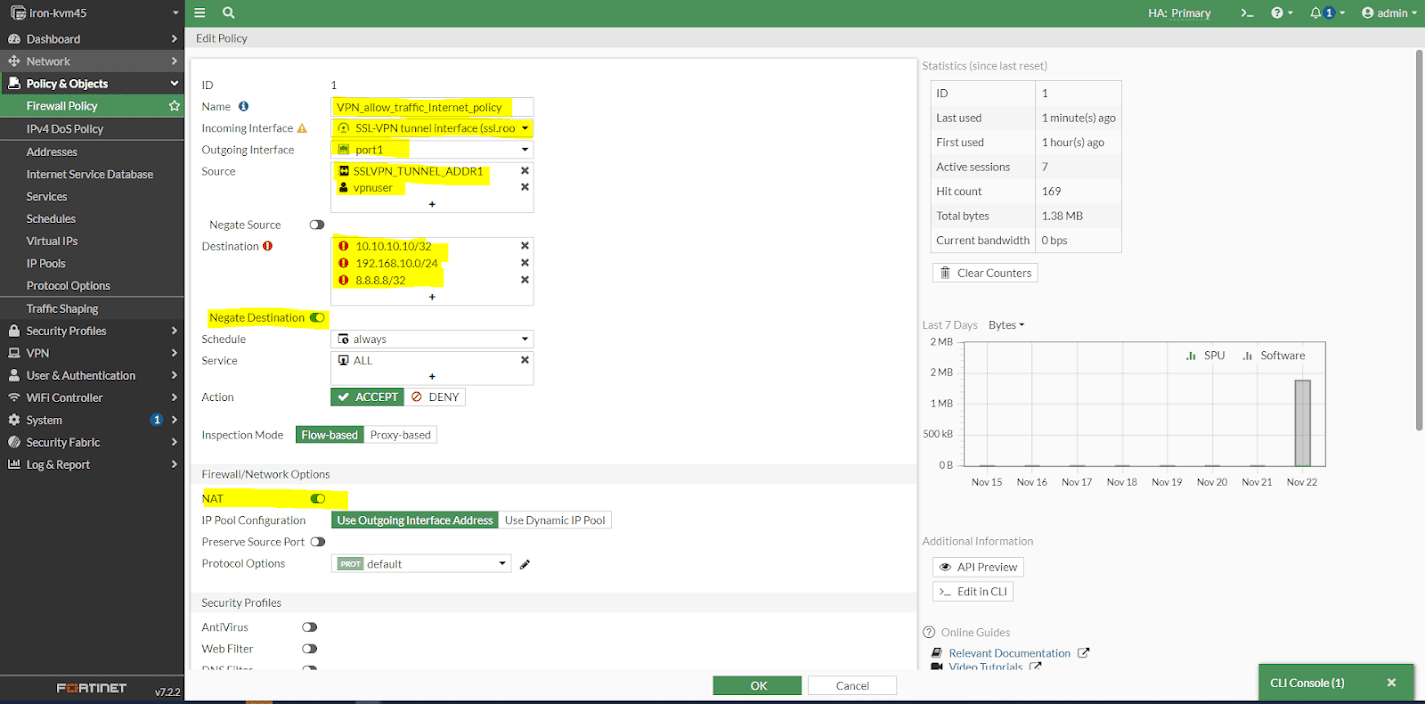Open the help question mark menu

(x=1282, y=13)
